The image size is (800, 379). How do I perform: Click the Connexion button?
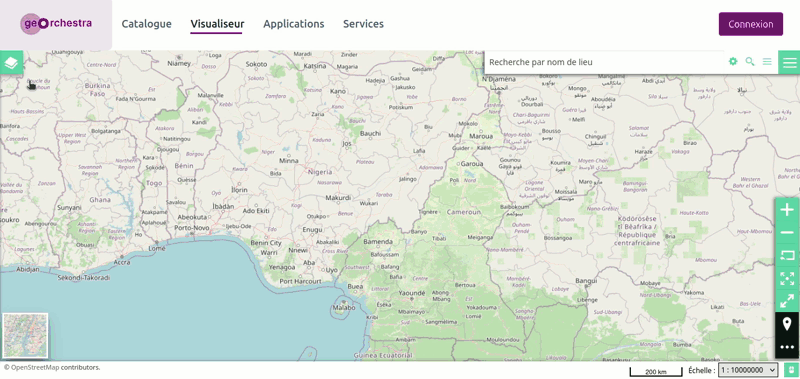coord(751,24)
